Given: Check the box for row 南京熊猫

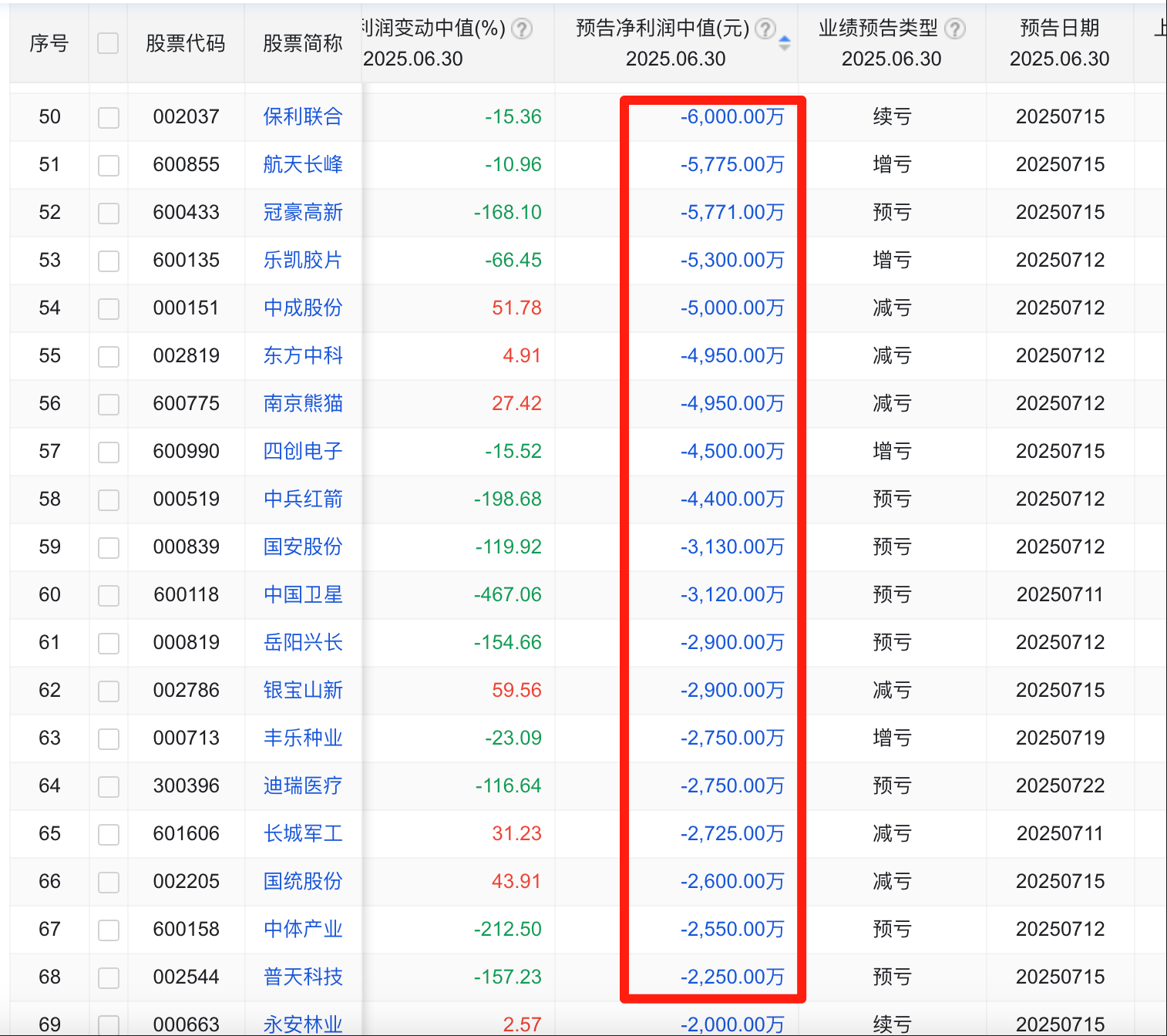Looking at the screenshot, I should (x=109, y=404).
